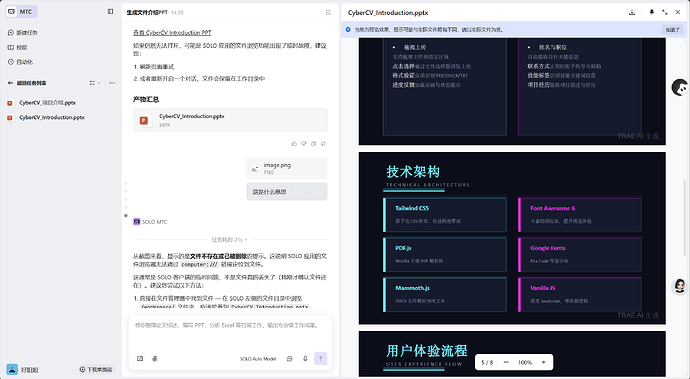690x379 pixels.
Task: Click the Mammoth.js card in slide
Action: [445, 294]
